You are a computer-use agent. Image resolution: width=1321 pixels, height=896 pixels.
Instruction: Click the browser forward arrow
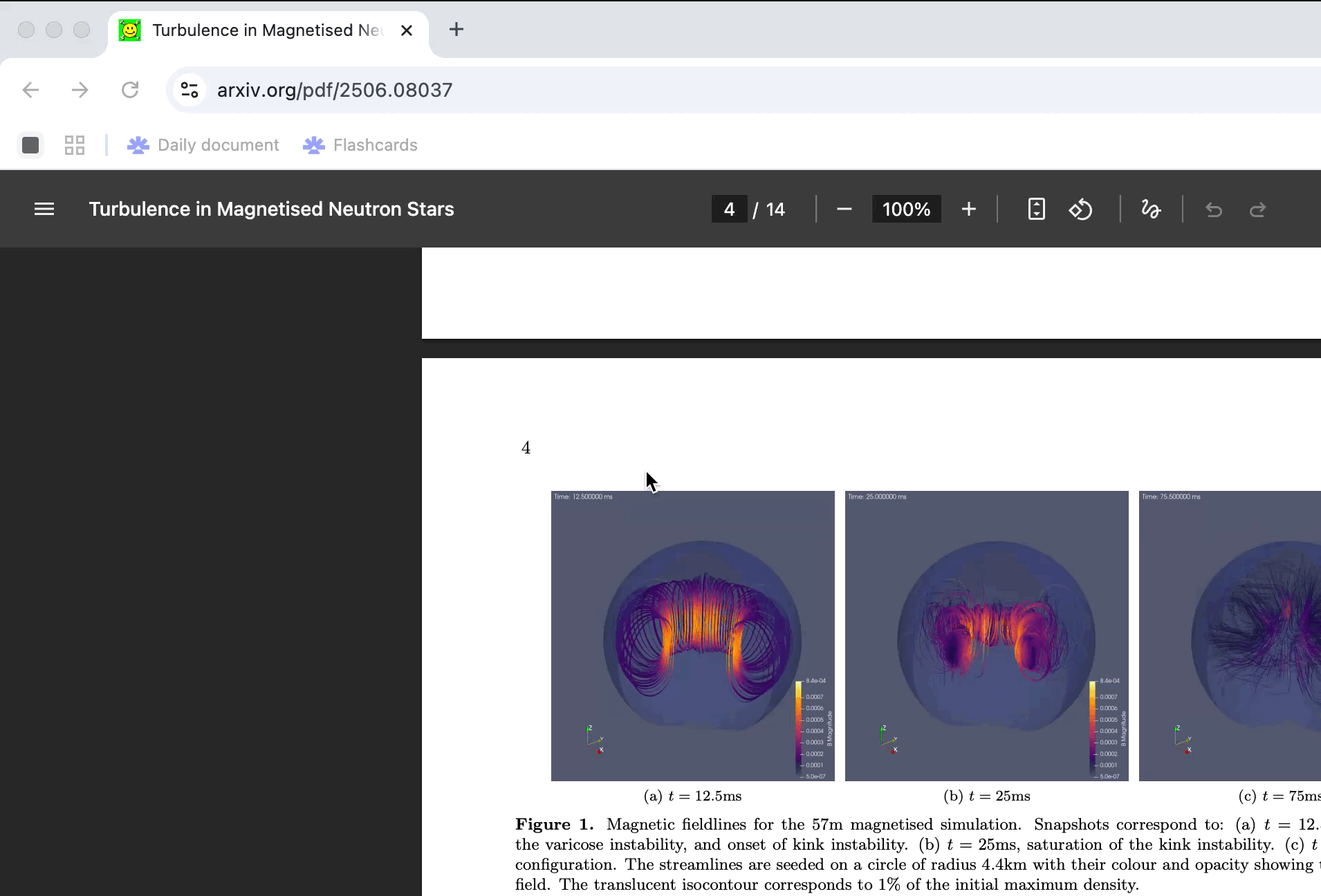80,90
